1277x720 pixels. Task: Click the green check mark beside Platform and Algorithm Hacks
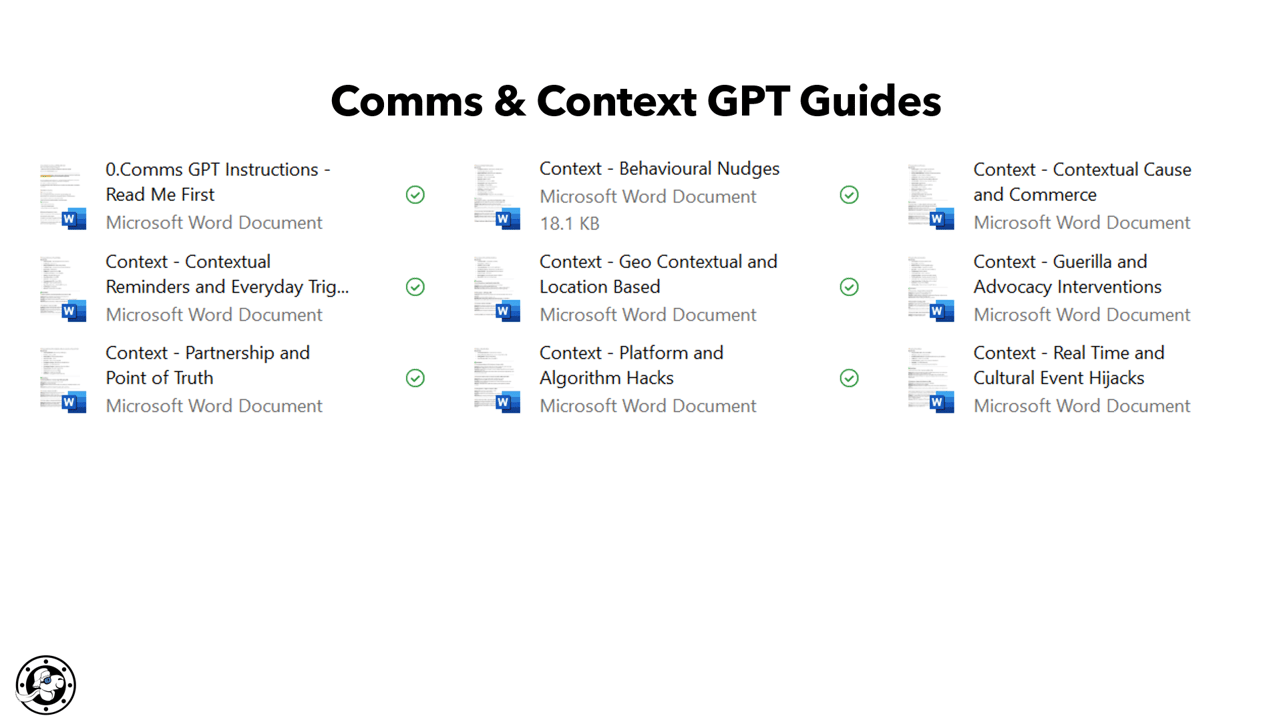point(849,378)
